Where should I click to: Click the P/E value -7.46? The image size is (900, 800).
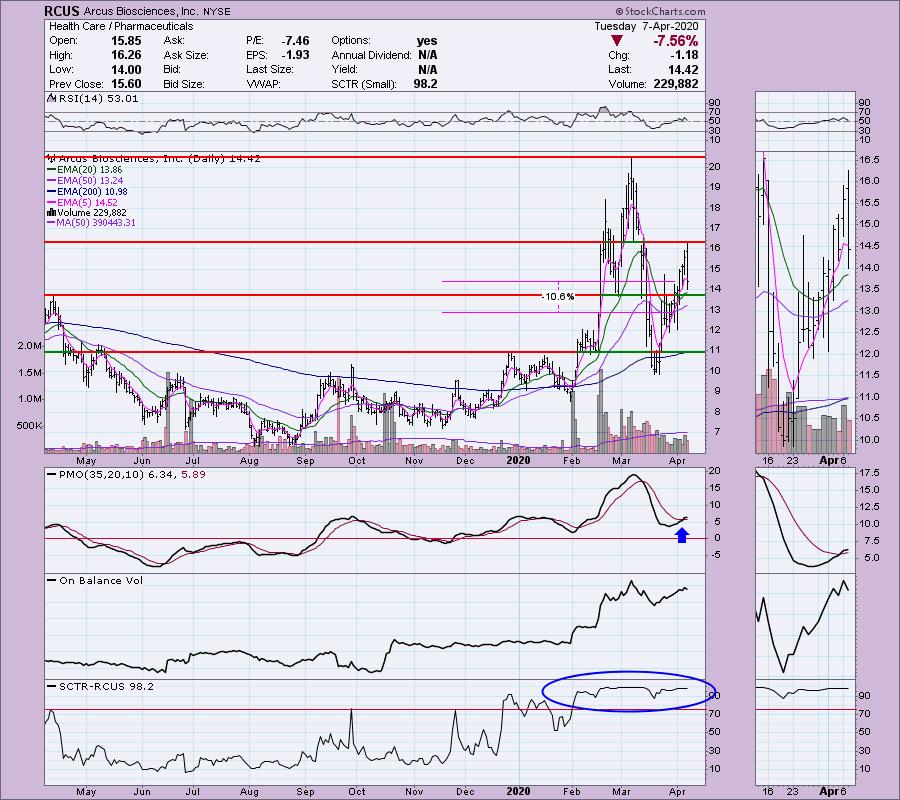[295, 41]
